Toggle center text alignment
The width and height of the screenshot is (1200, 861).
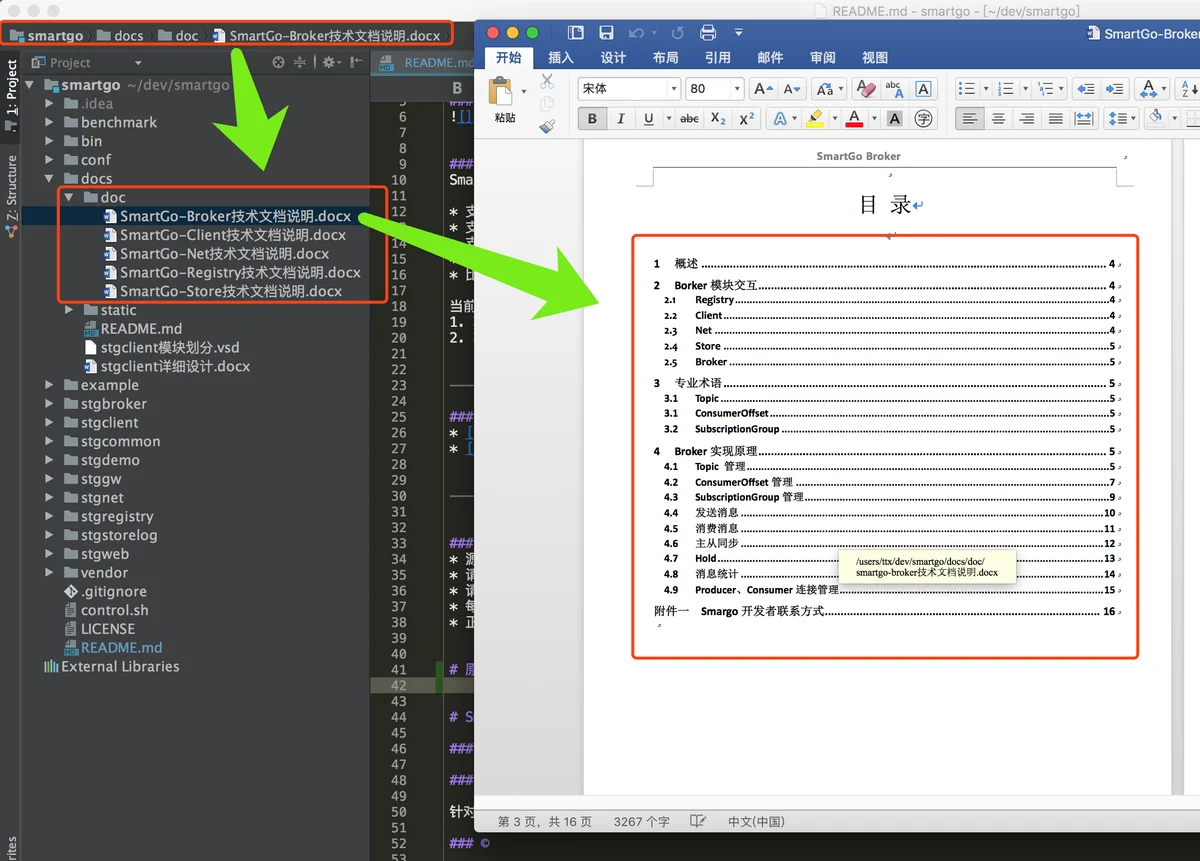(x=998, y=119)
